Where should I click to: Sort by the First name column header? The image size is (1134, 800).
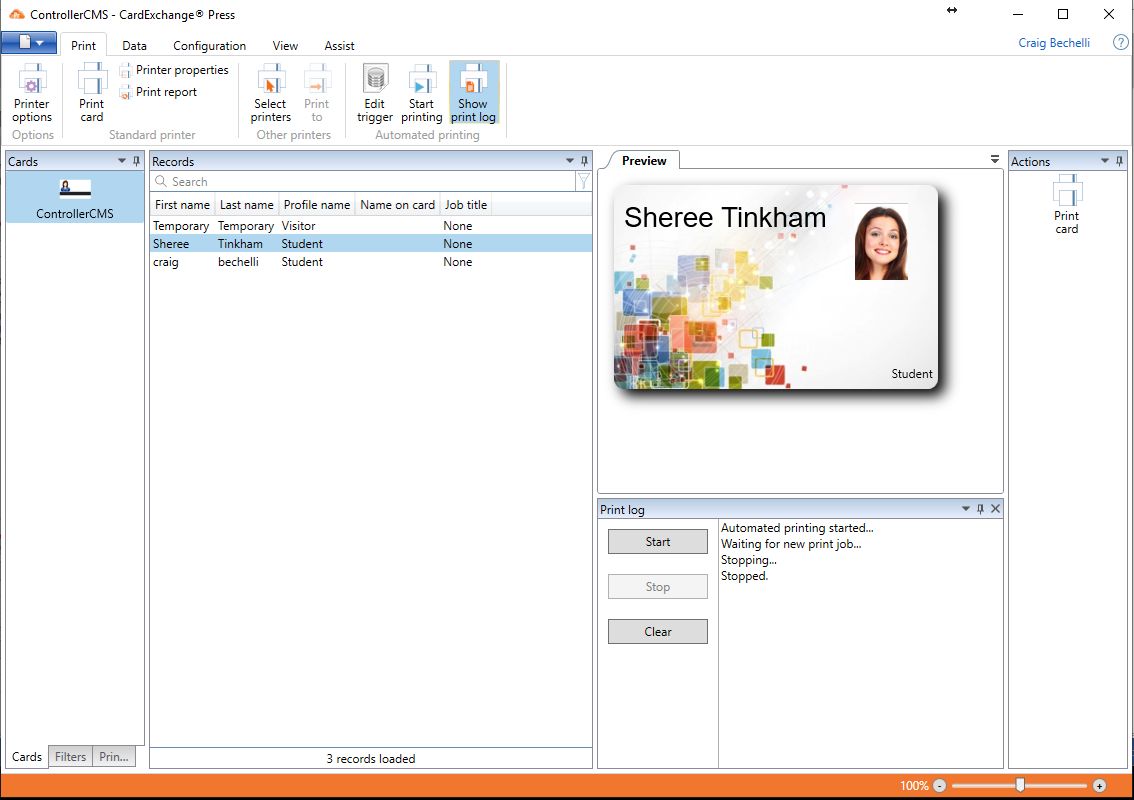pyautogui.click(x=182, y=205)
